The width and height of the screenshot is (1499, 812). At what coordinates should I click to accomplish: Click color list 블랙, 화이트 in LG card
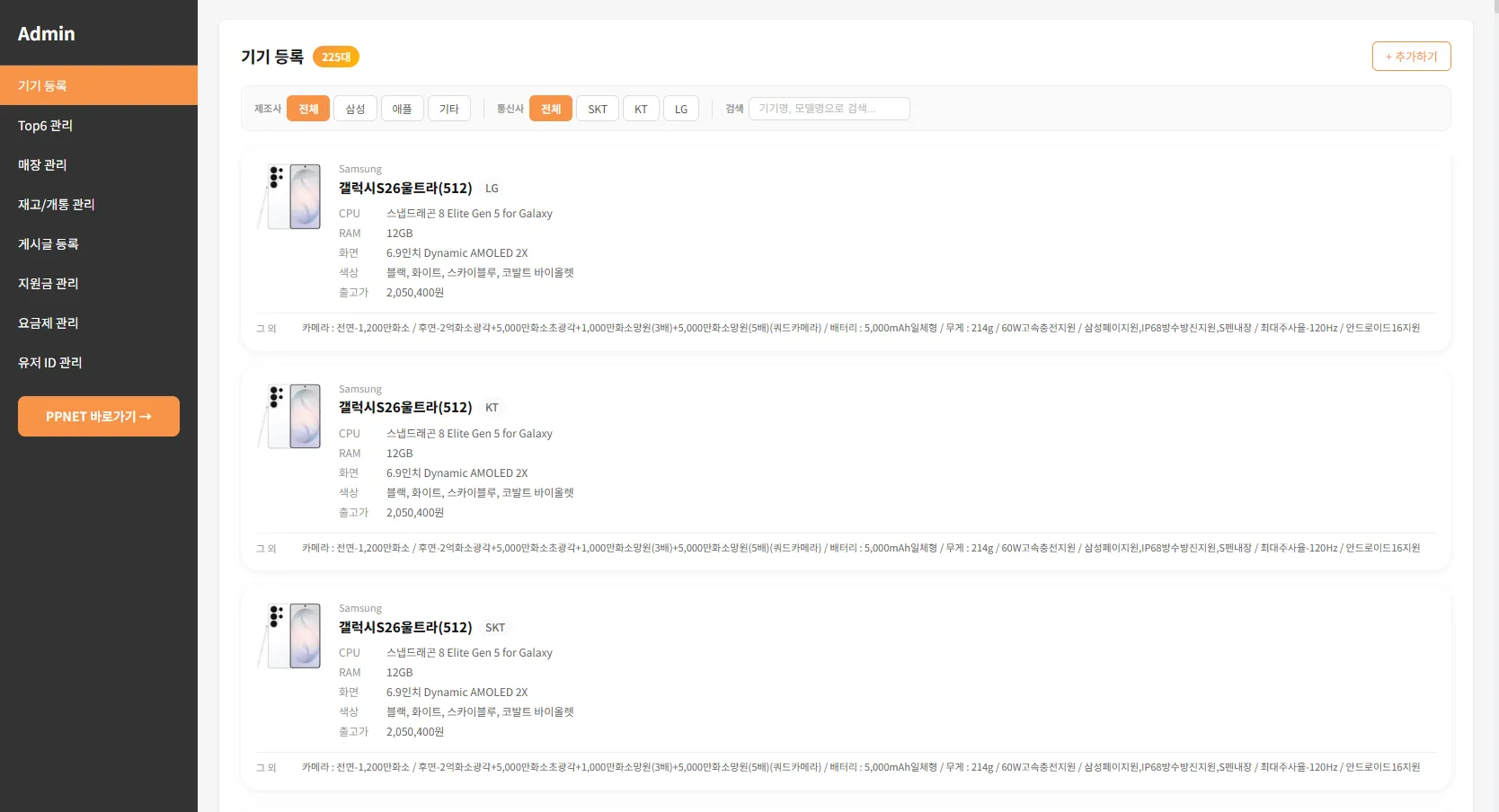(x=480, y=273)
